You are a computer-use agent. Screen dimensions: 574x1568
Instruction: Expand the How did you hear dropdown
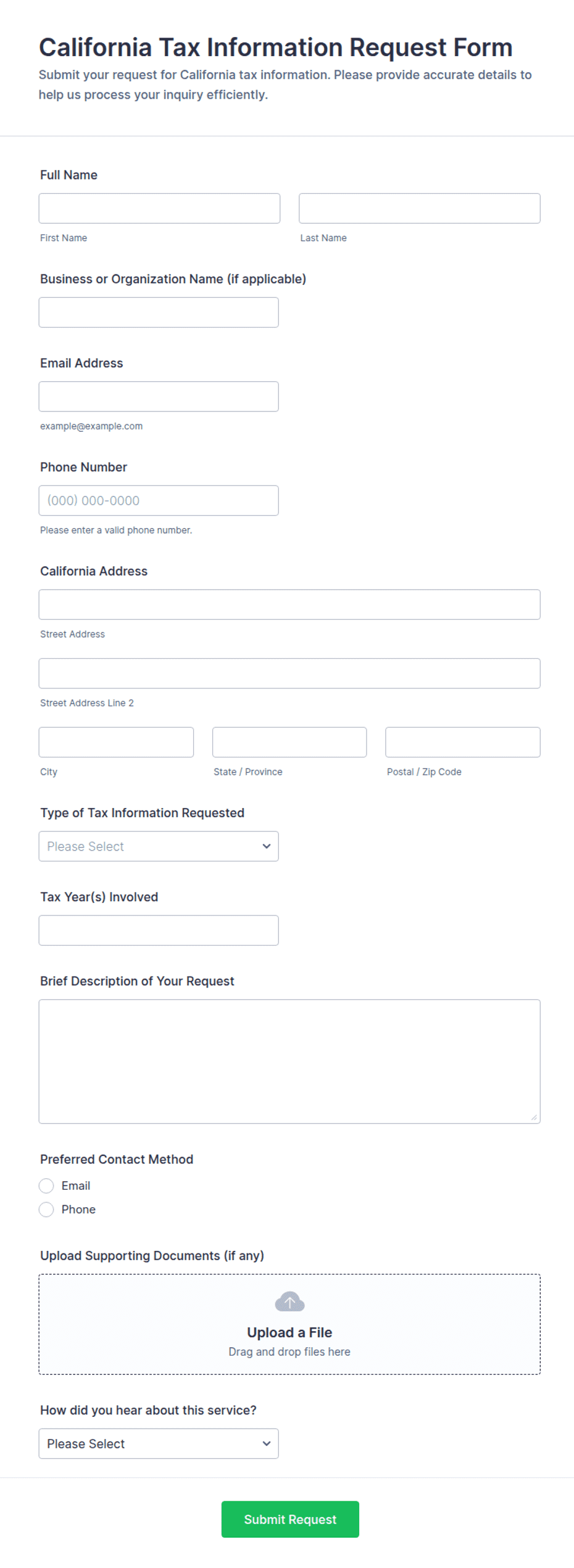pyautogui.click(x=159, y=1443)
